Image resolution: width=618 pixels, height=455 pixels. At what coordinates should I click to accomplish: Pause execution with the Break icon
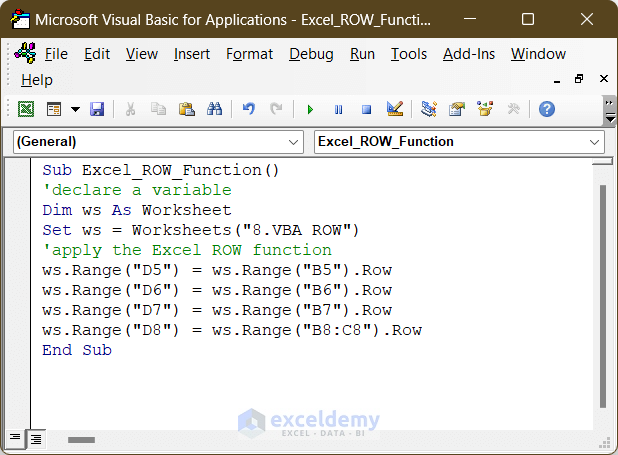tap(338, 109)
